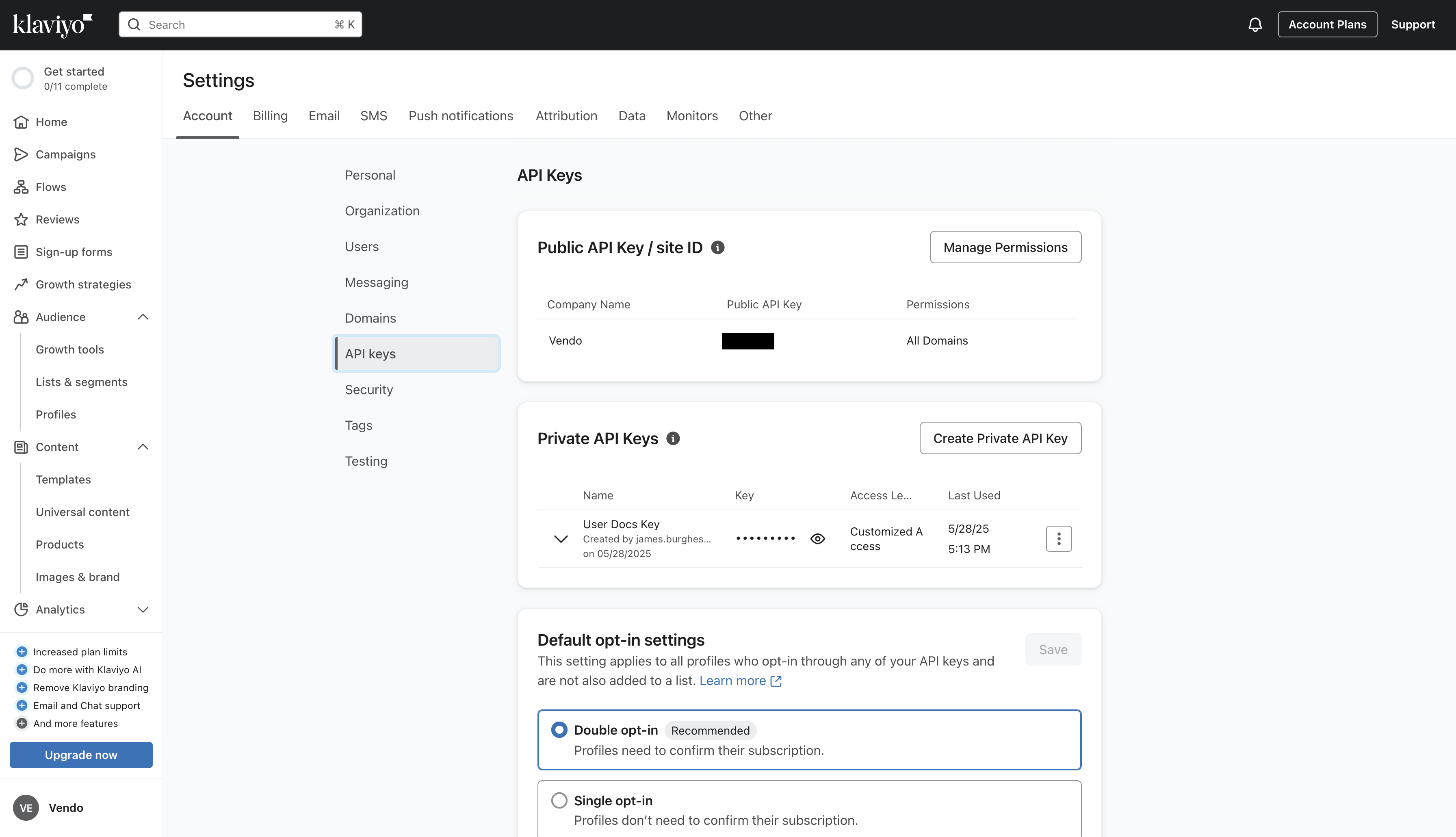Image resolution: width=1456 pixels, height=837 pixels.
Task: Click plus icon for And more features
Action: 22,723
